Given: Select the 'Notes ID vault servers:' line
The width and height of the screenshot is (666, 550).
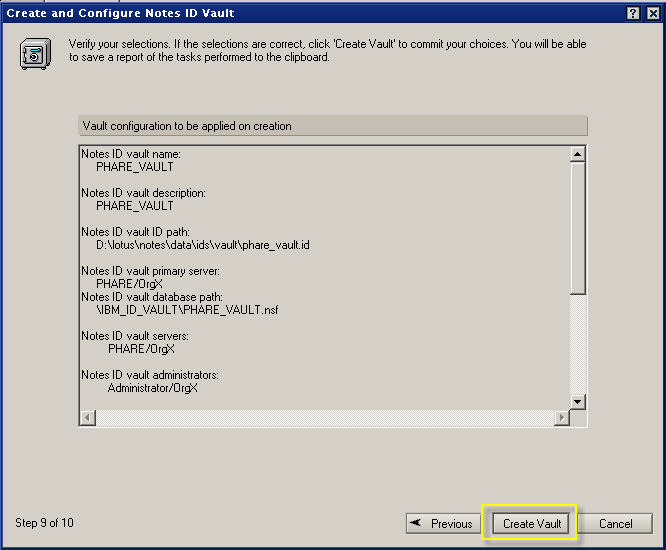Looking at the screenshot, I should click(x=135, y=336).
